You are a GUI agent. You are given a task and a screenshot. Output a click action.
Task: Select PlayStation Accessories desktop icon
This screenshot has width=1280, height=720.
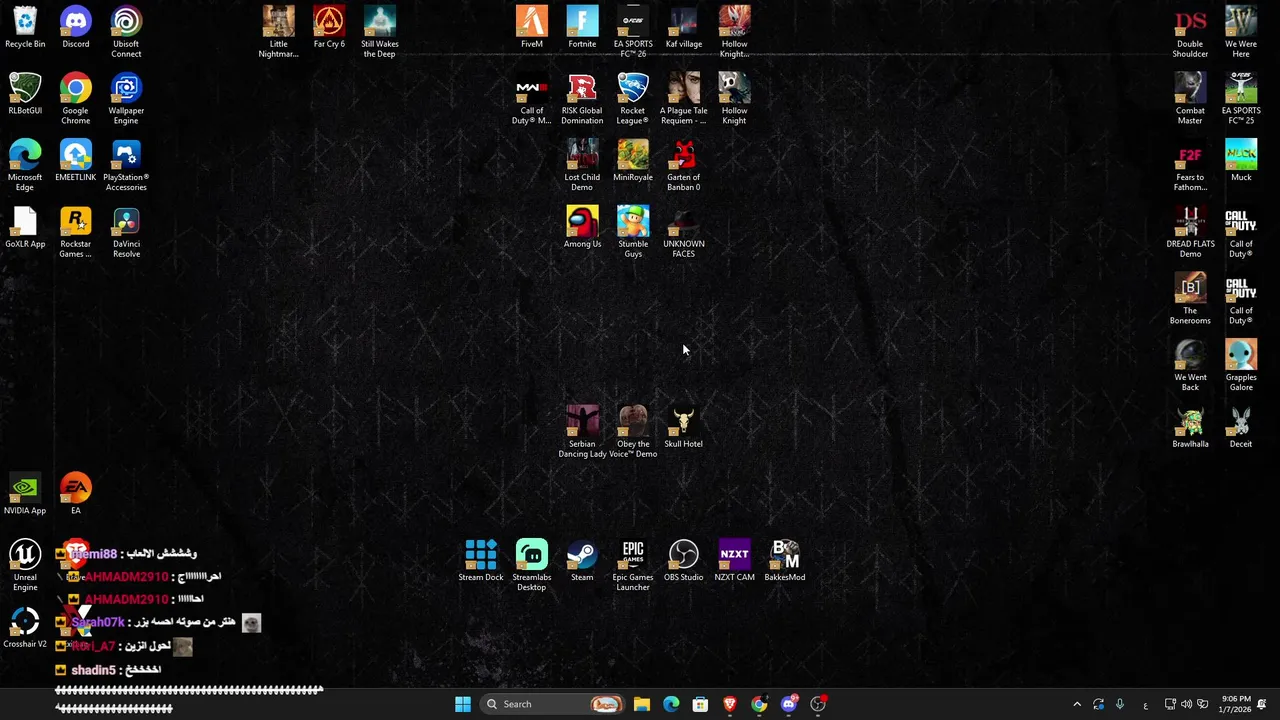126,166
